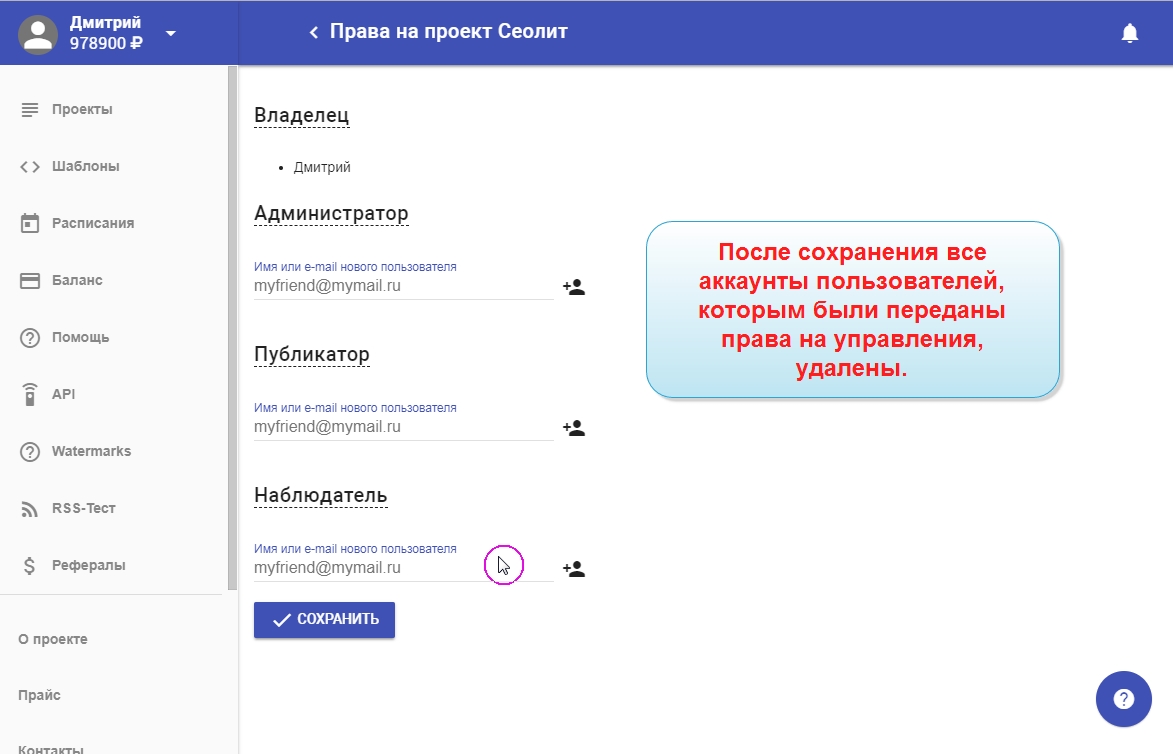Click the user avatar icon
Viewport: 1173px width, 754px height.
(x=38, y=33)
